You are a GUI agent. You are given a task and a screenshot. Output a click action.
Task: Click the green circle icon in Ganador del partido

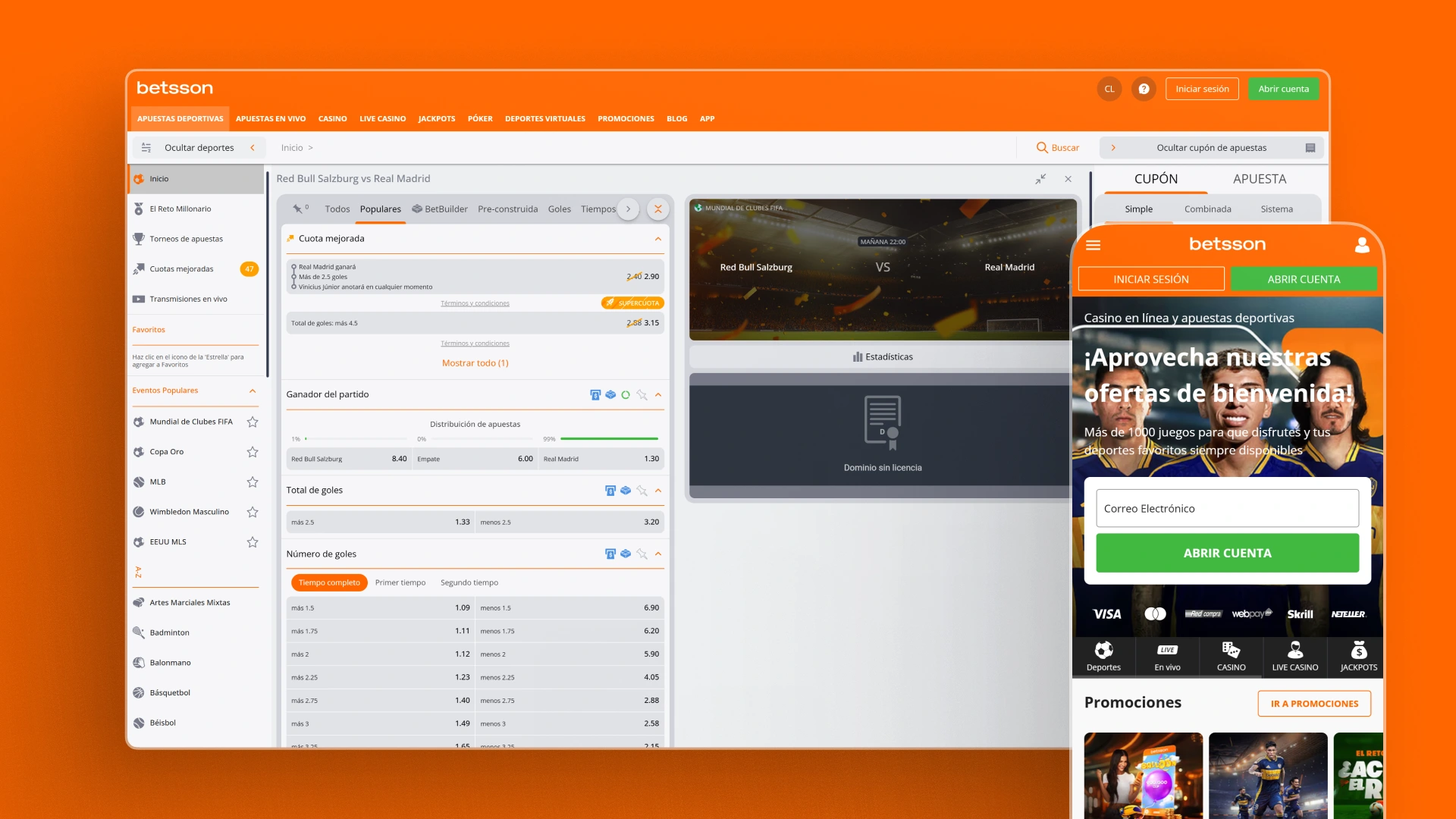(626, 395)
